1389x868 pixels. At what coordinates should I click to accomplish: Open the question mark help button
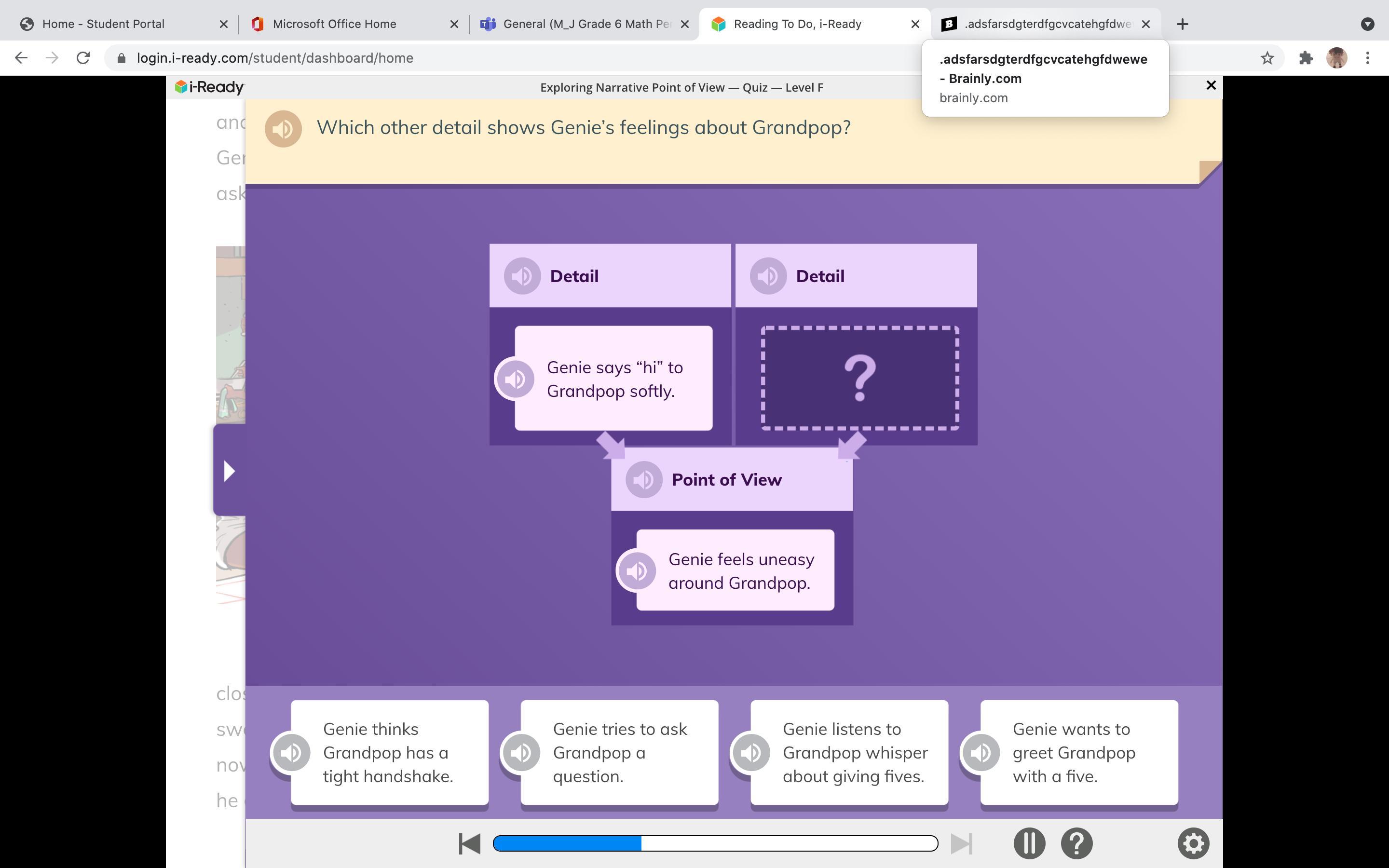(x=1076, y=843)
